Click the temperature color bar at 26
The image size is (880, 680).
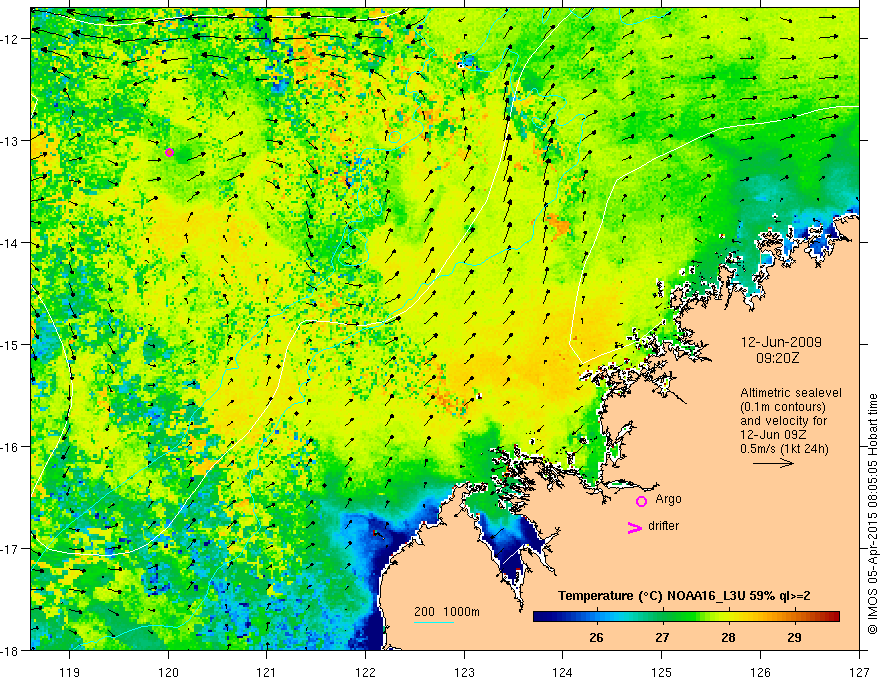[597, 616]
